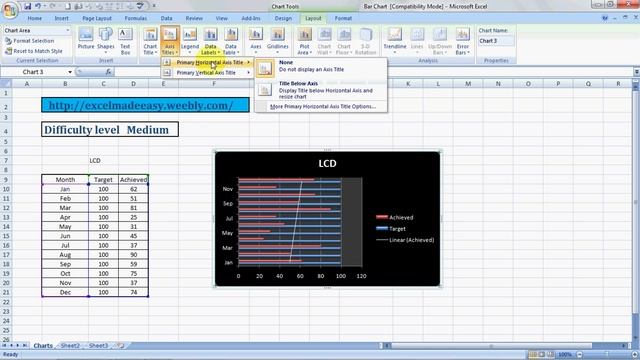Click the Chart Name input field
This screenshot has width=640, height=360.
496,41
